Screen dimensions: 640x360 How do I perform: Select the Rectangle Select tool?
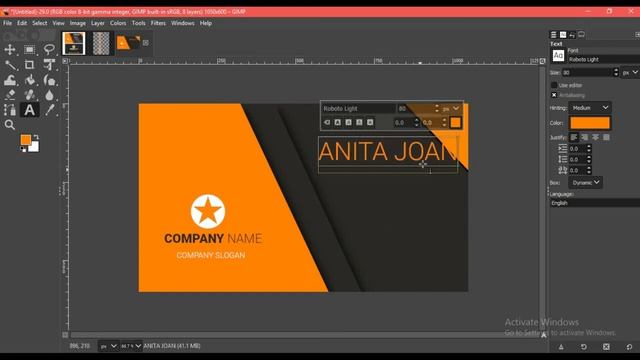tap(29, 50)
